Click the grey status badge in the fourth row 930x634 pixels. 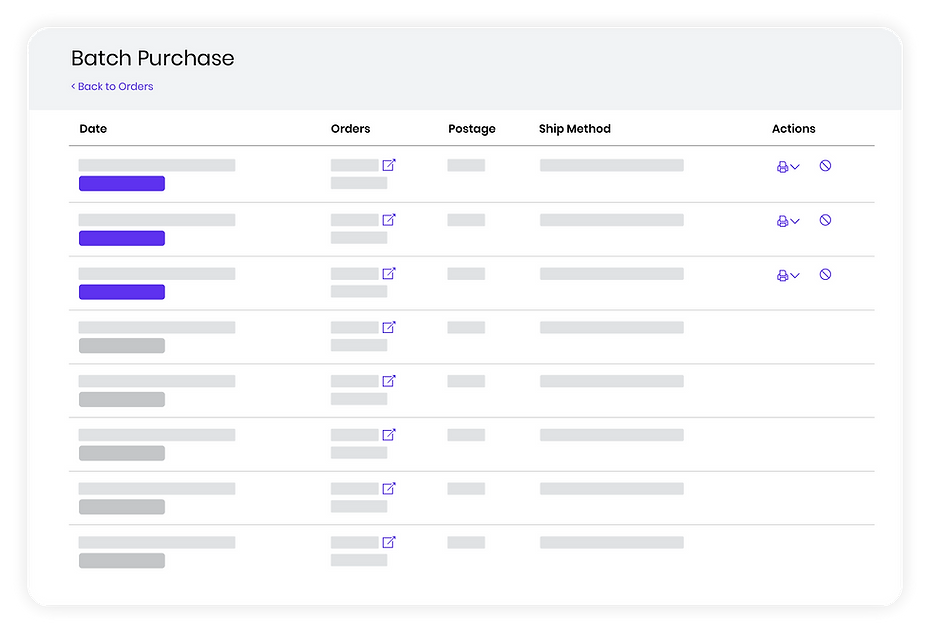[122, 346]
